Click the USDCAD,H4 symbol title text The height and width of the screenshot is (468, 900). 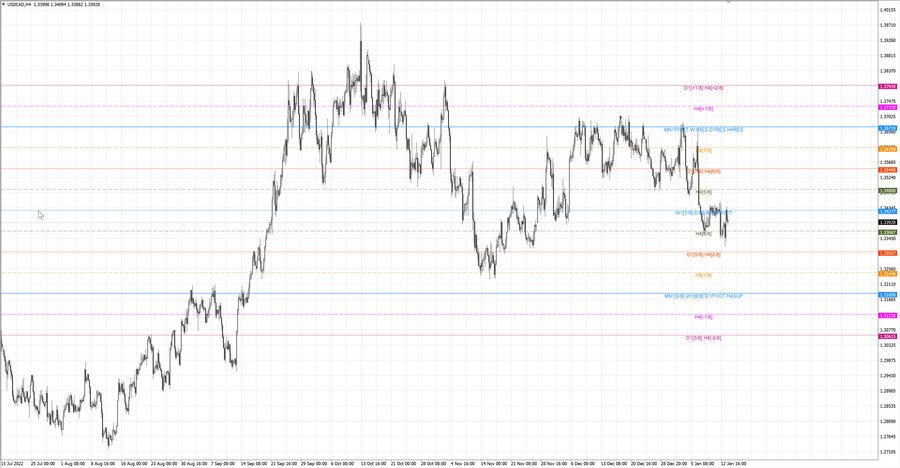point(19,4)
